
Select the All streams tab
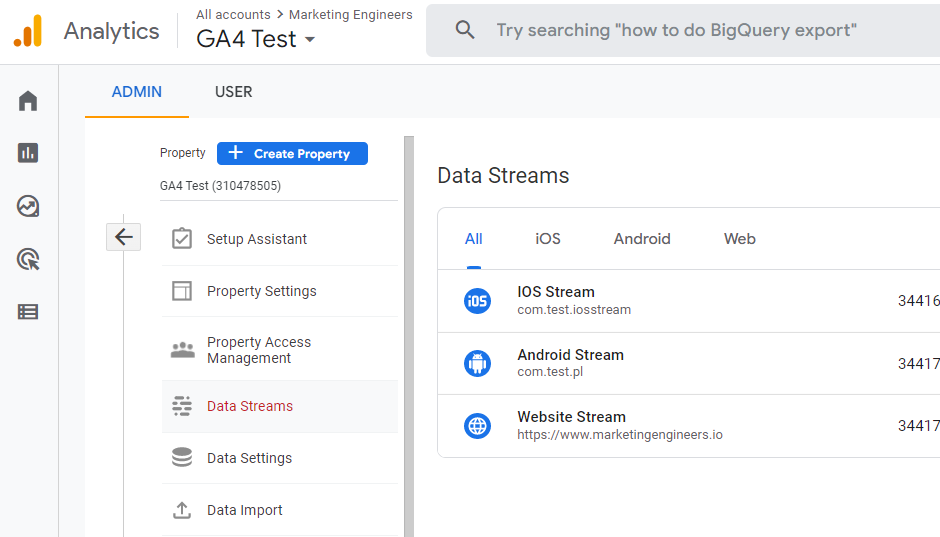point(474,239)
